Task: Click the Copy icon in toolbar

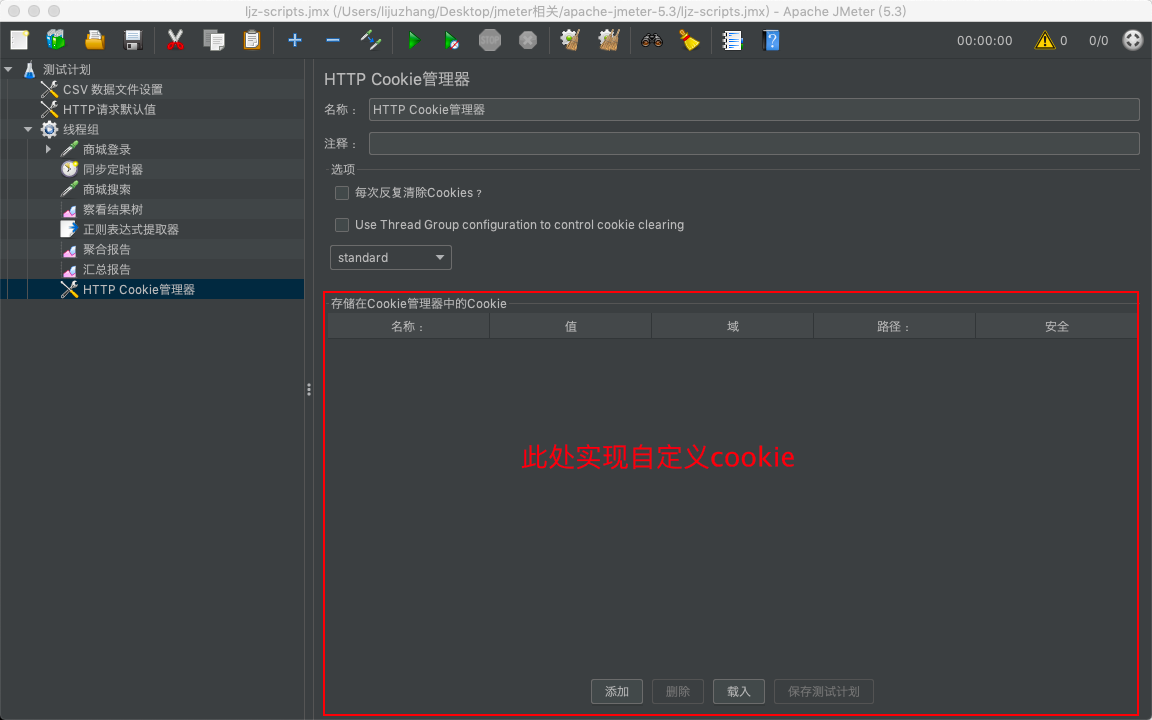Action: tap(213, 40)
